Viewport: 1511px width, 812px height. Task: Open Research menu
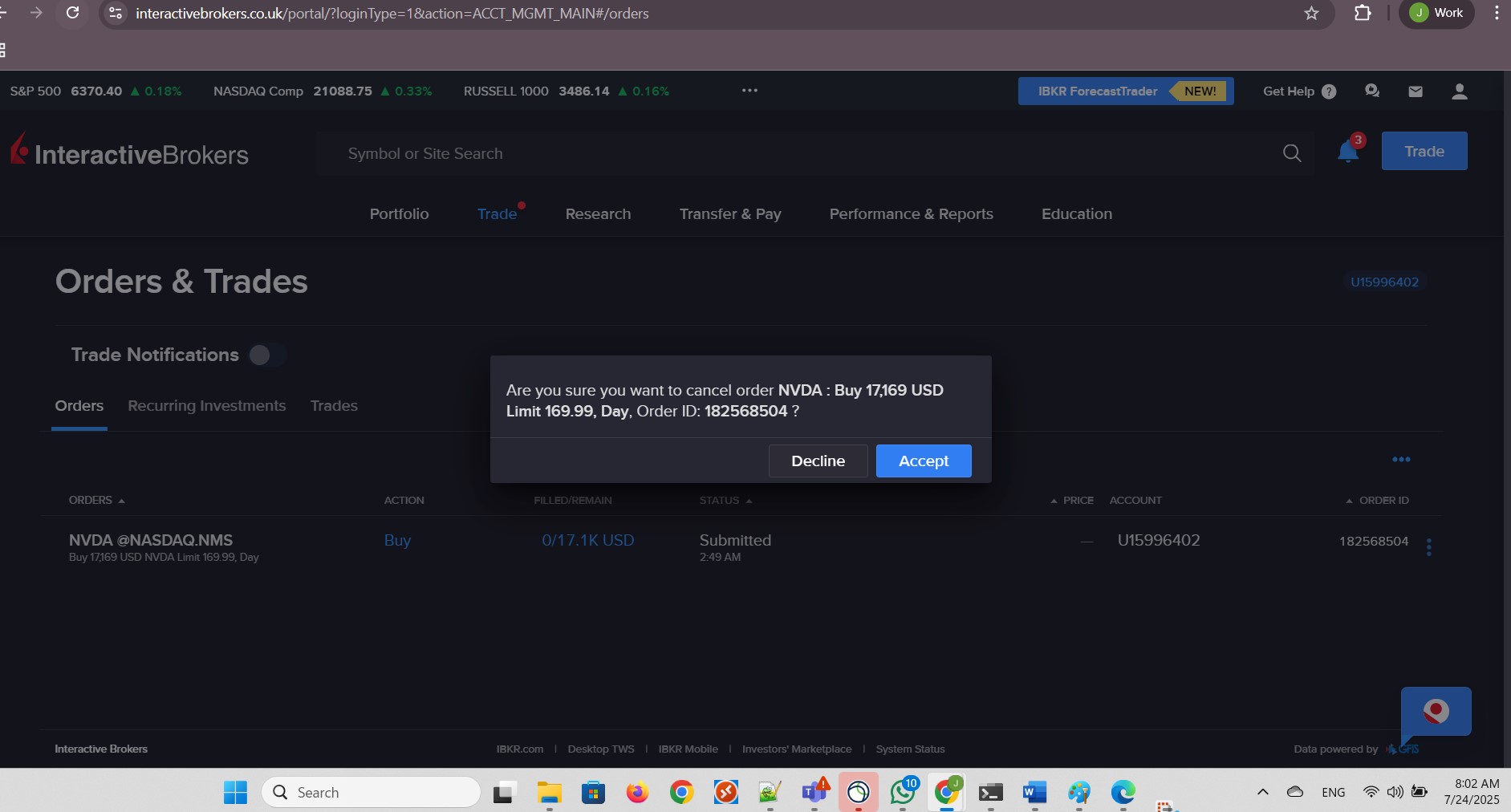pyautogui.click(x=598, y=213)
